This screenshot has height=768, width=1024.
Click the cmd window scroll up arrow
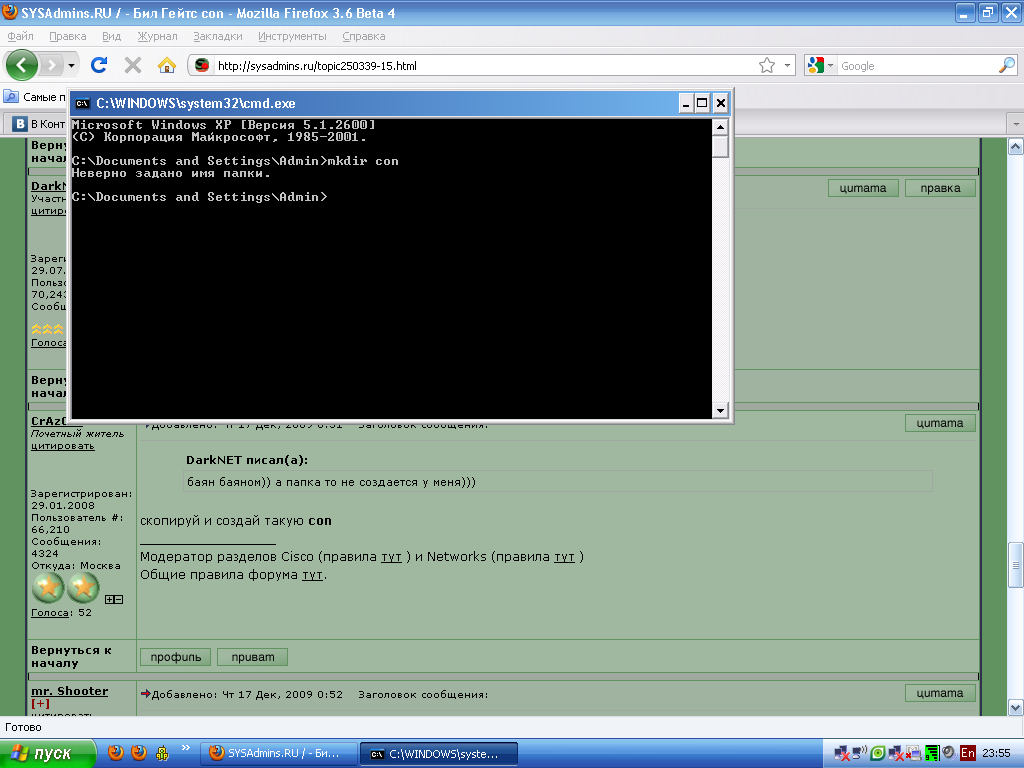click(x=720, y=127)
